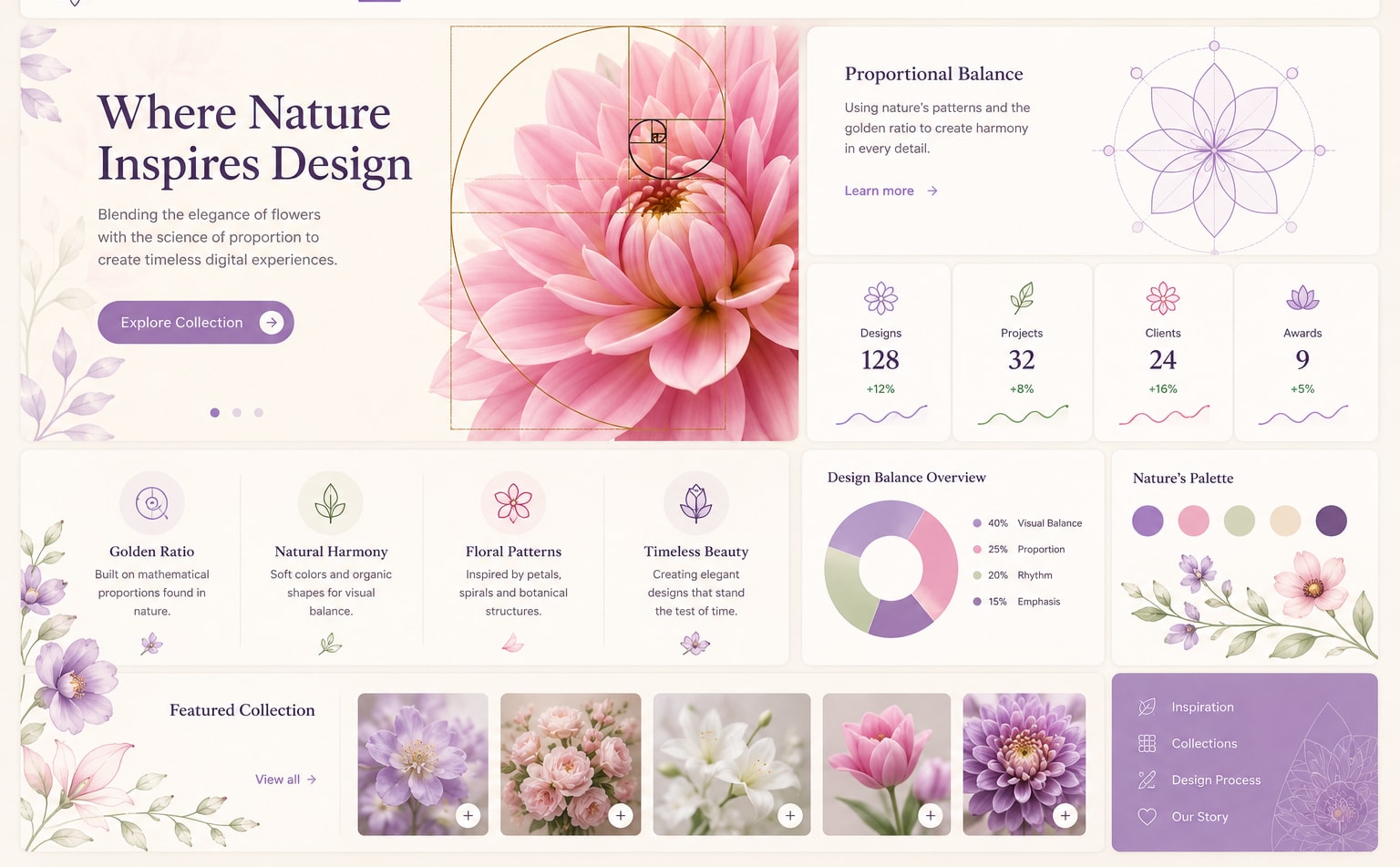The height and width of the screenshot is (867, 1400).
Task: Open the Learn more link
Action: 890,191
